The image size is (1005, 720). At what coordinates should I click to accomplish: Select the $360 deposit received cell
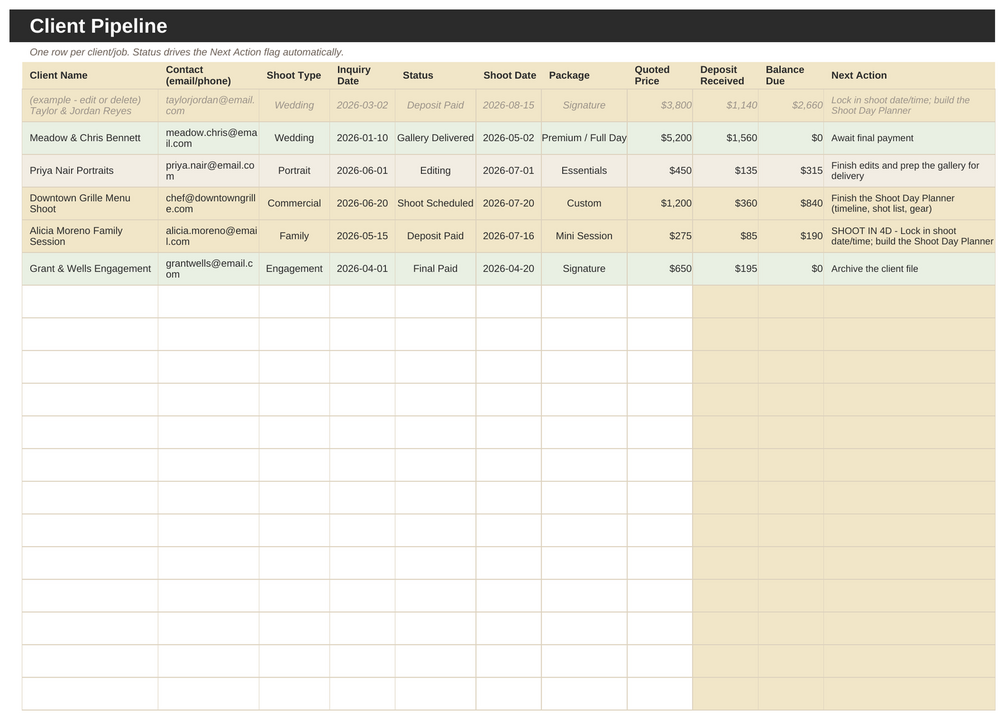click(725, 203)
